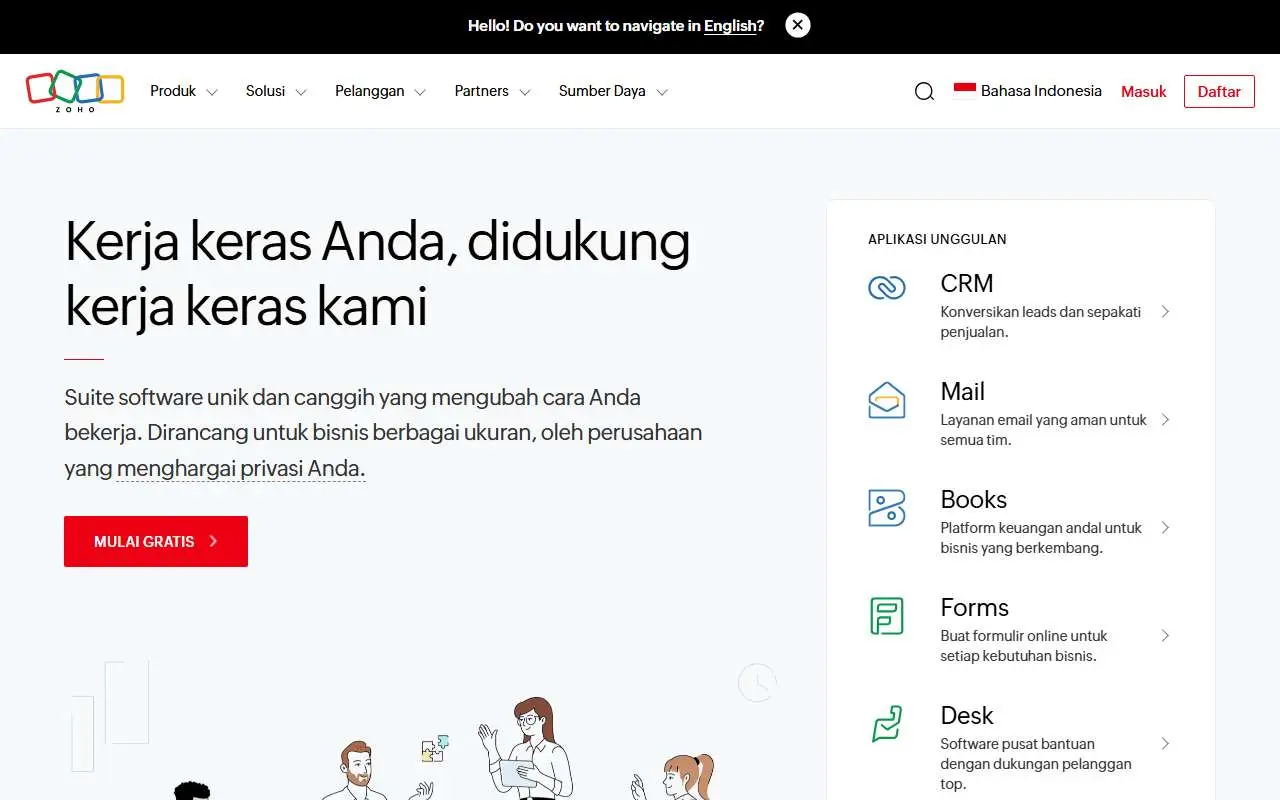Click the Mail envelope icon
Image resolution: width=1280 pixels, height=800 pixels.
coord(886,400)
